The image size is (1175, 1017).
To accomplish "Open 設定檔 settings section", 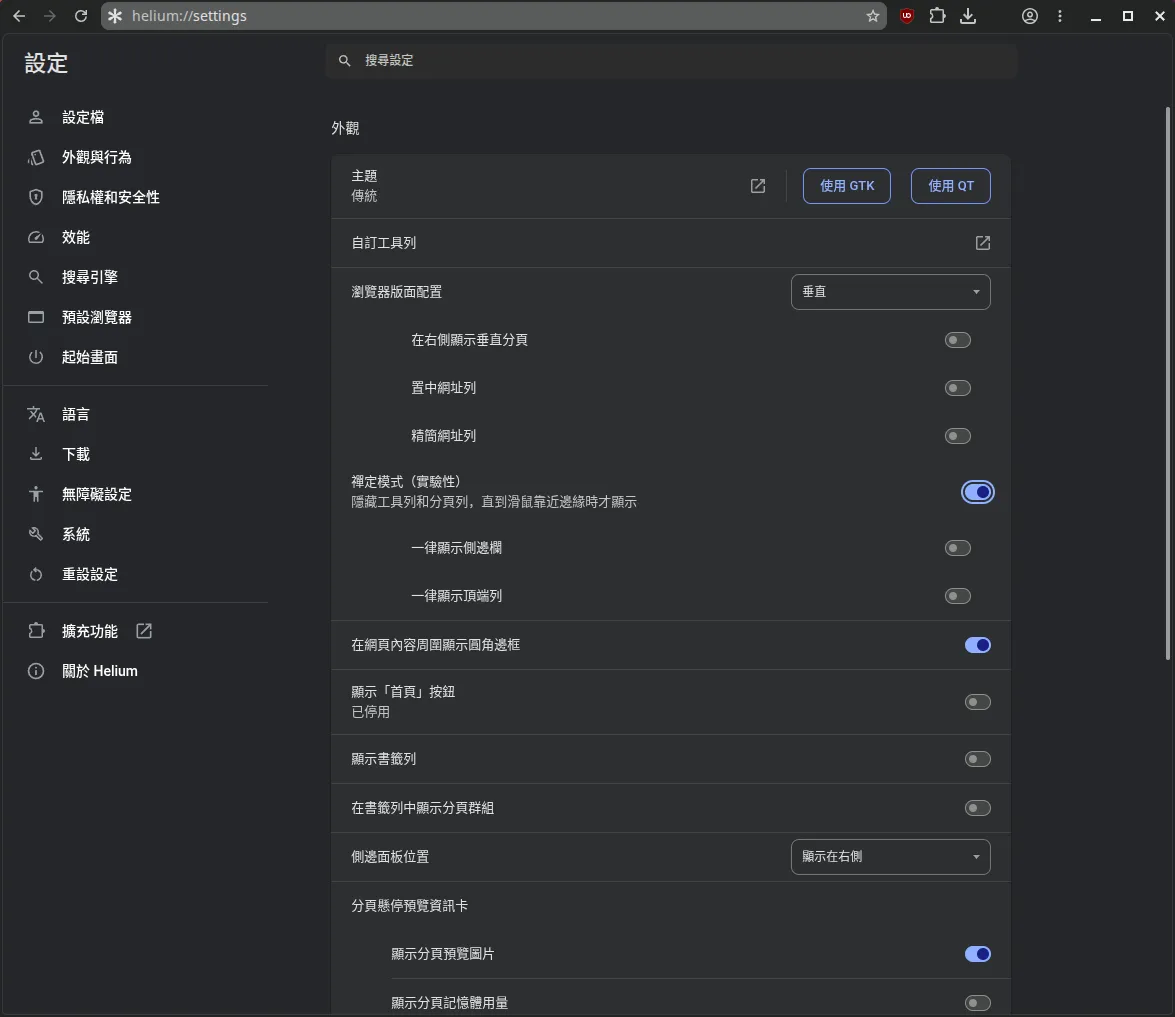I will point(82,117).
